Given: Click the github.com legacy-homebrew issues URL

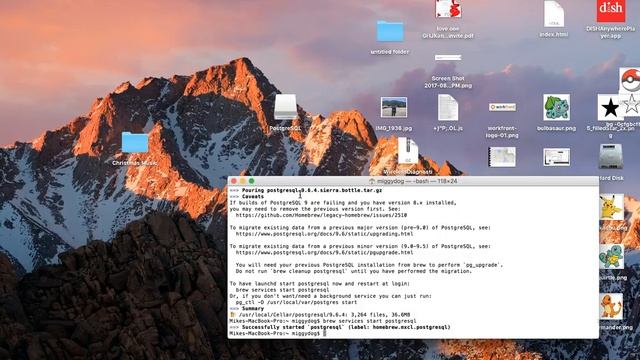Looking at the screenshot, I should (x=321, y=215).
